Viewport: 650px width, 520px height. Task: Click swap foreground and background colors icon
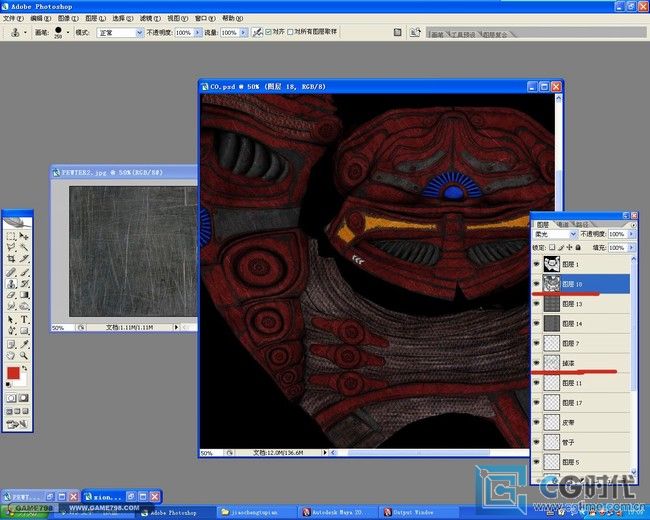(25, 368)
